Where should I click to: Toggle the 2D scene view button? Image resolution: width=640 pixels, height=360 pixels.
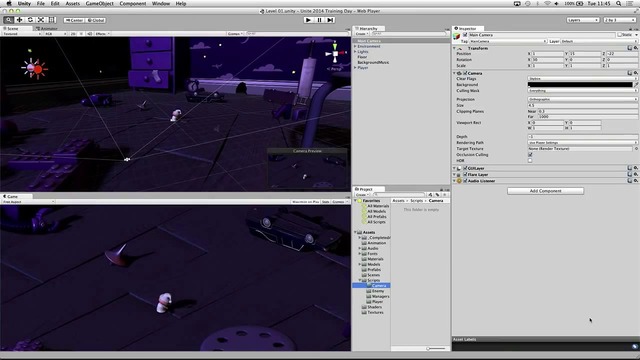click(73, 34)
